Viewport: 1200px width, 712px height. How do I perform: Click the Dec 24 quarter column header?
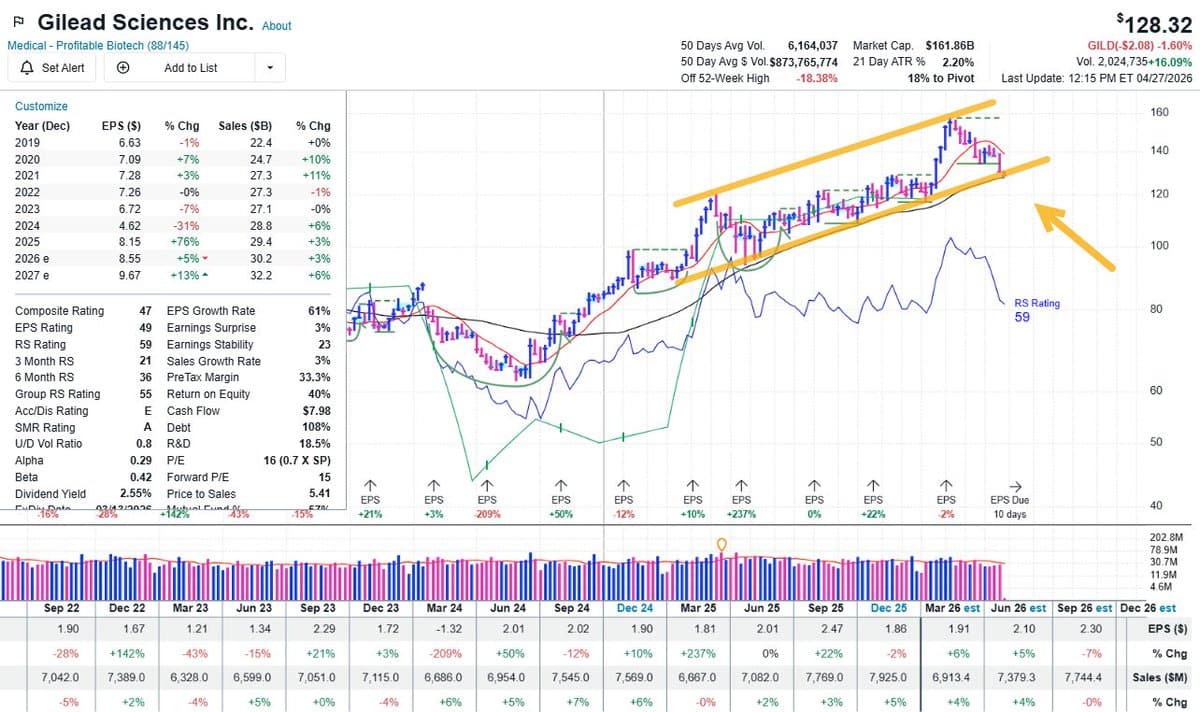click(634, 608)
